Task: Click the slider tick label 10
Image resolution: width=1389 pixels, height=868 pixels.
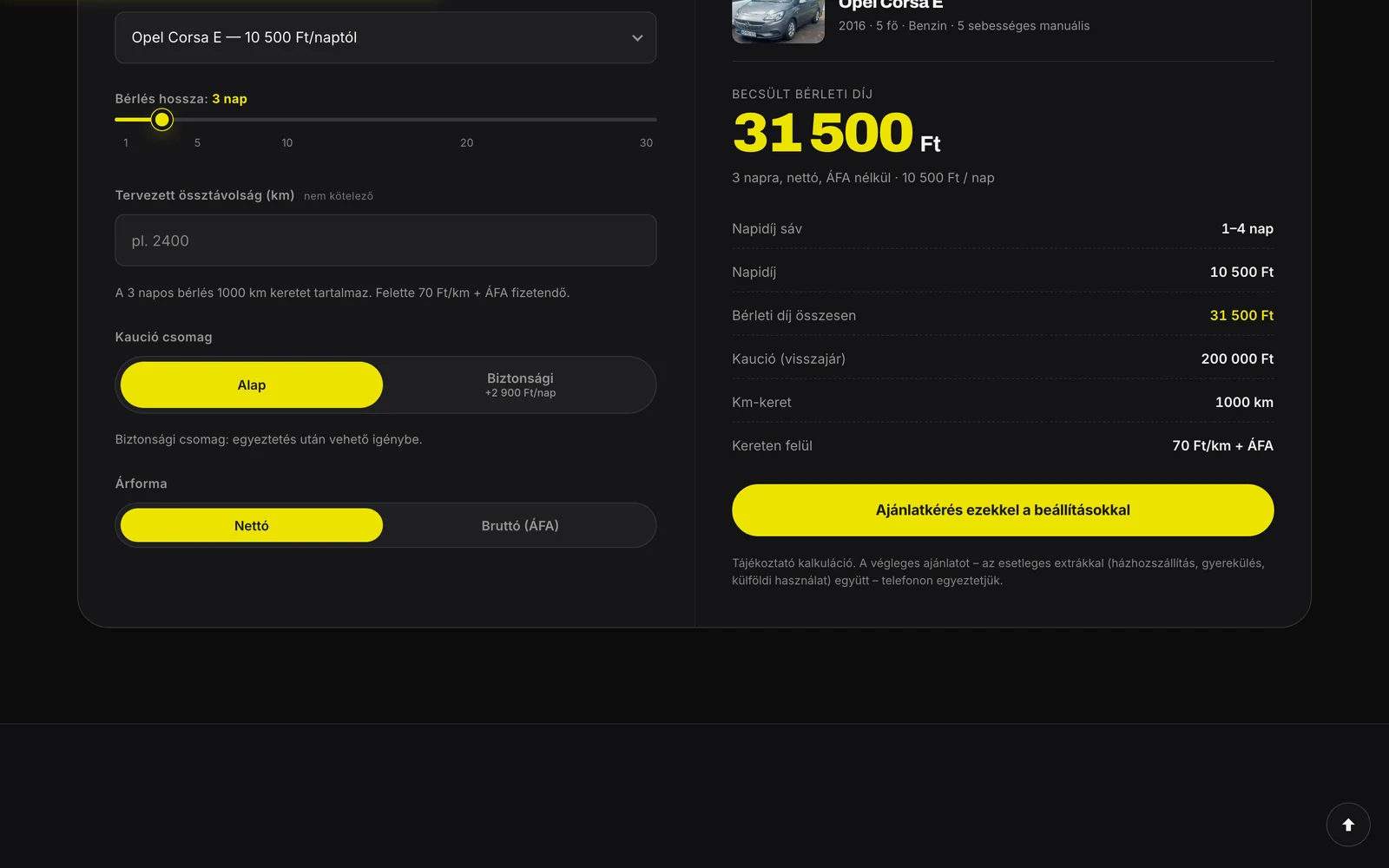Action: (287, 143)
